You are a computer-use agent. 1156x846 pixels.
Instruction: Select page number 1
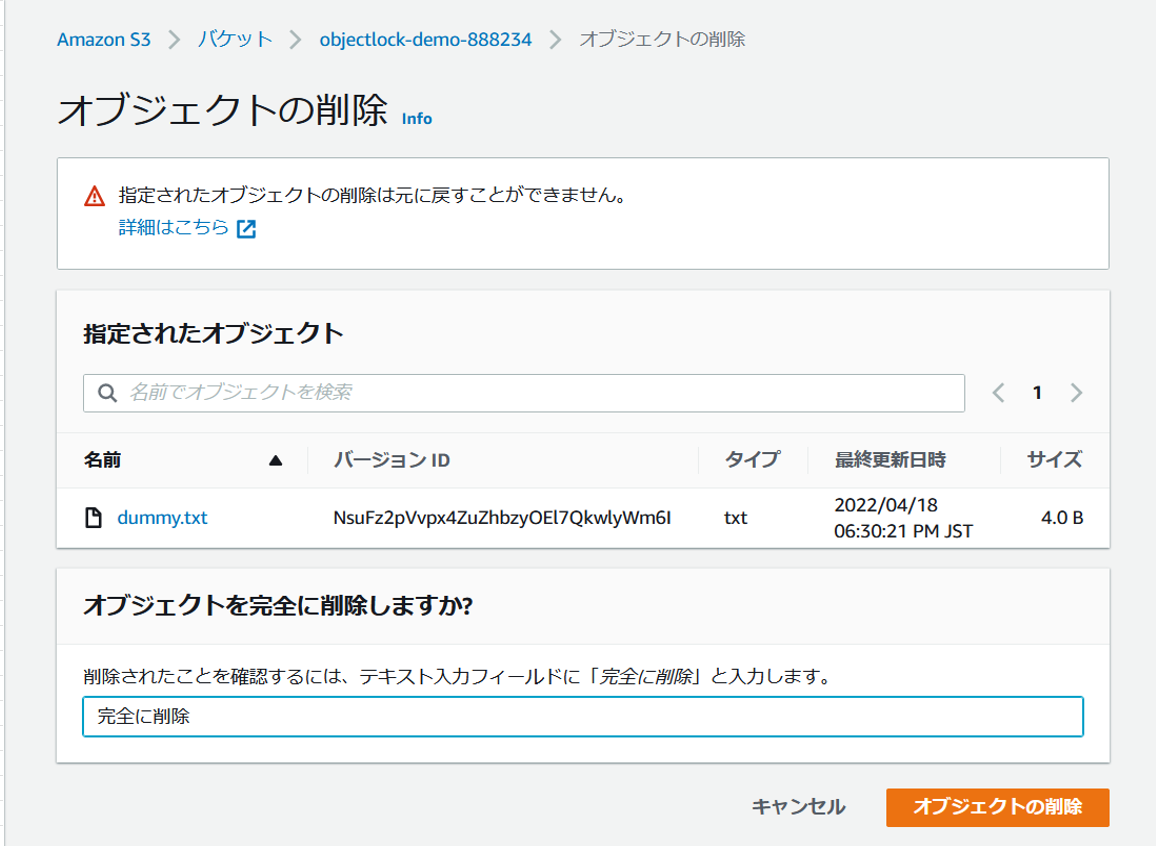(1037, 393)
